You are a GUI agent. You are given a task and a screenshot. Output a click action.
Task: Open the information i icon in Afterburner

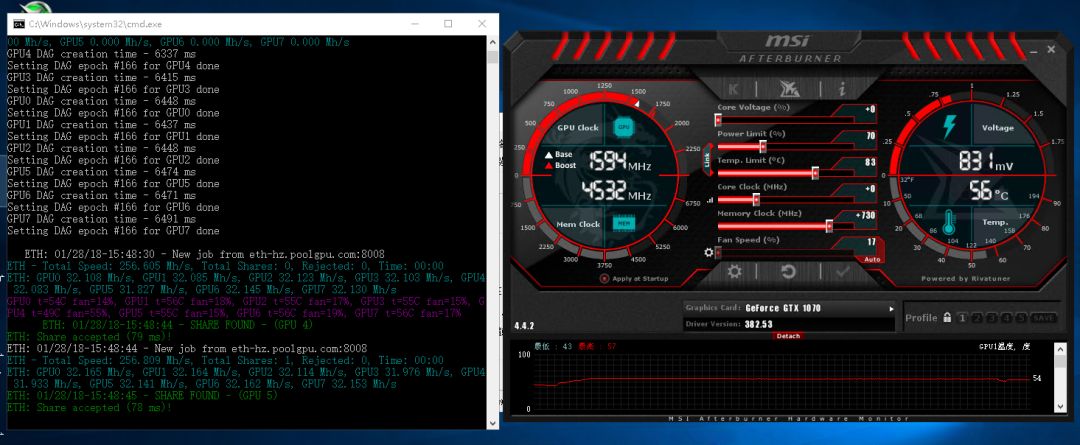coord(842,89)
